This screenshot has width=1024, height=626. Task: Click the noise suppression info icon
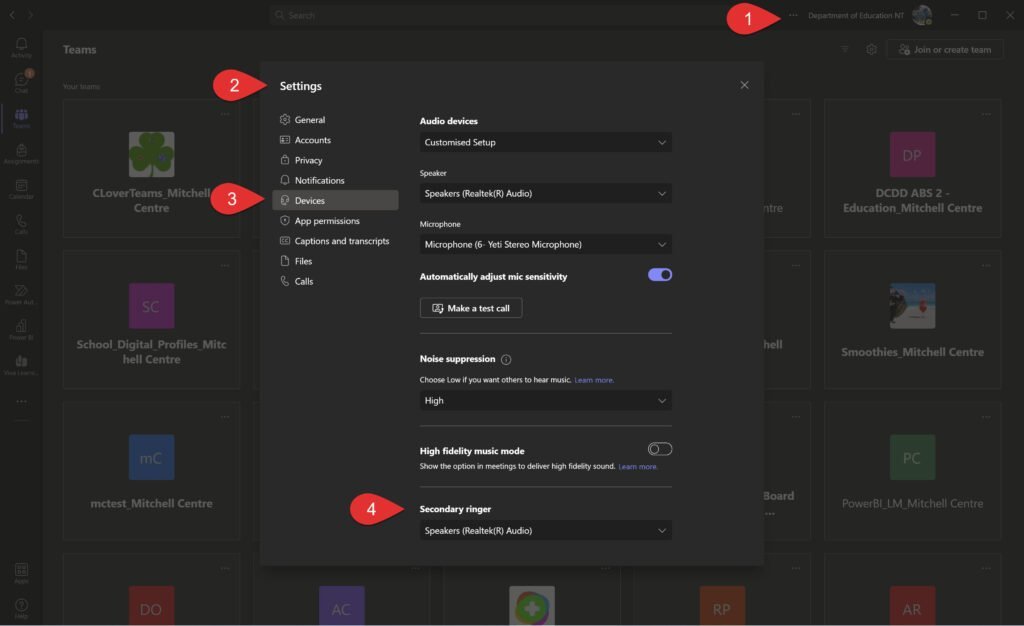(x=505, y=359)
